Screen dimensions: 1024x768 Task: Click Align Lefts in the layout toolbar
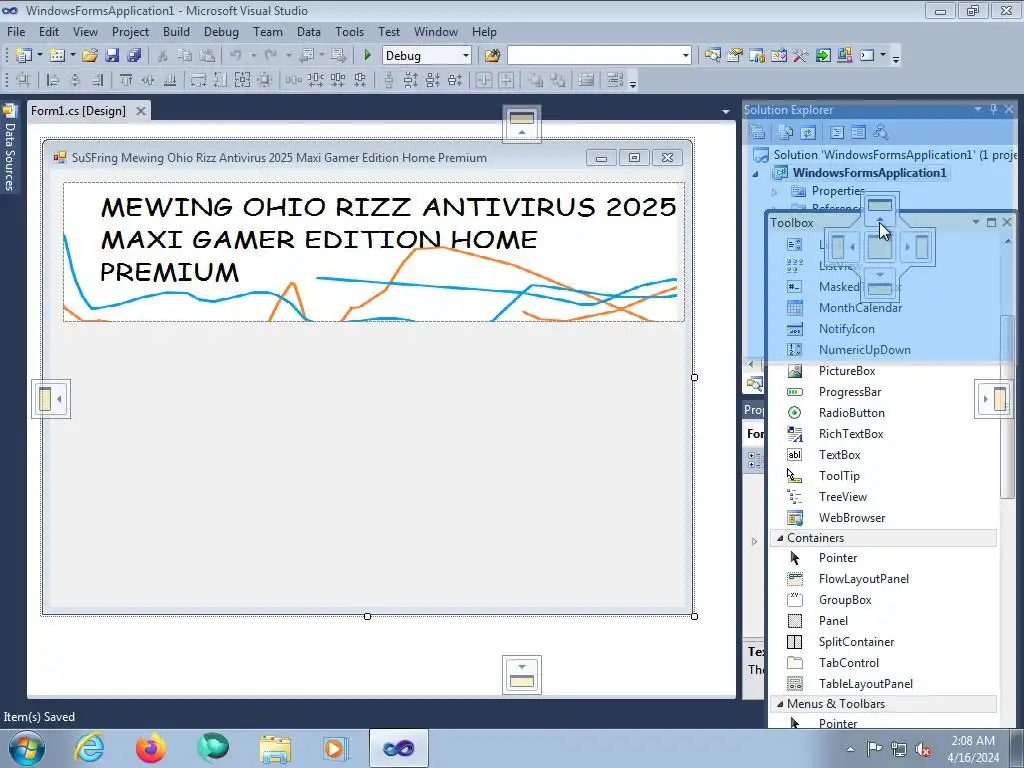click(x=53, y=80)
